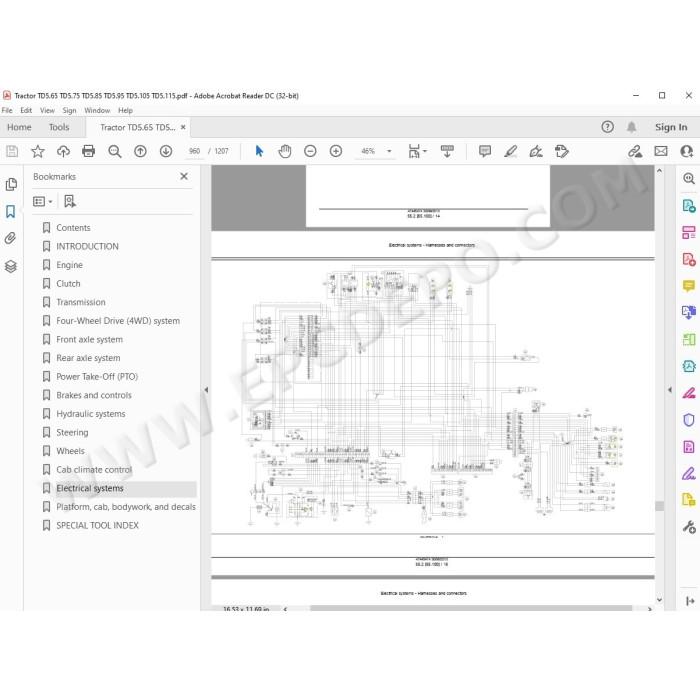Screen dimensions: 700x700
Task: Open the Attachments paperclip panel
Action: tap(11, 238)
